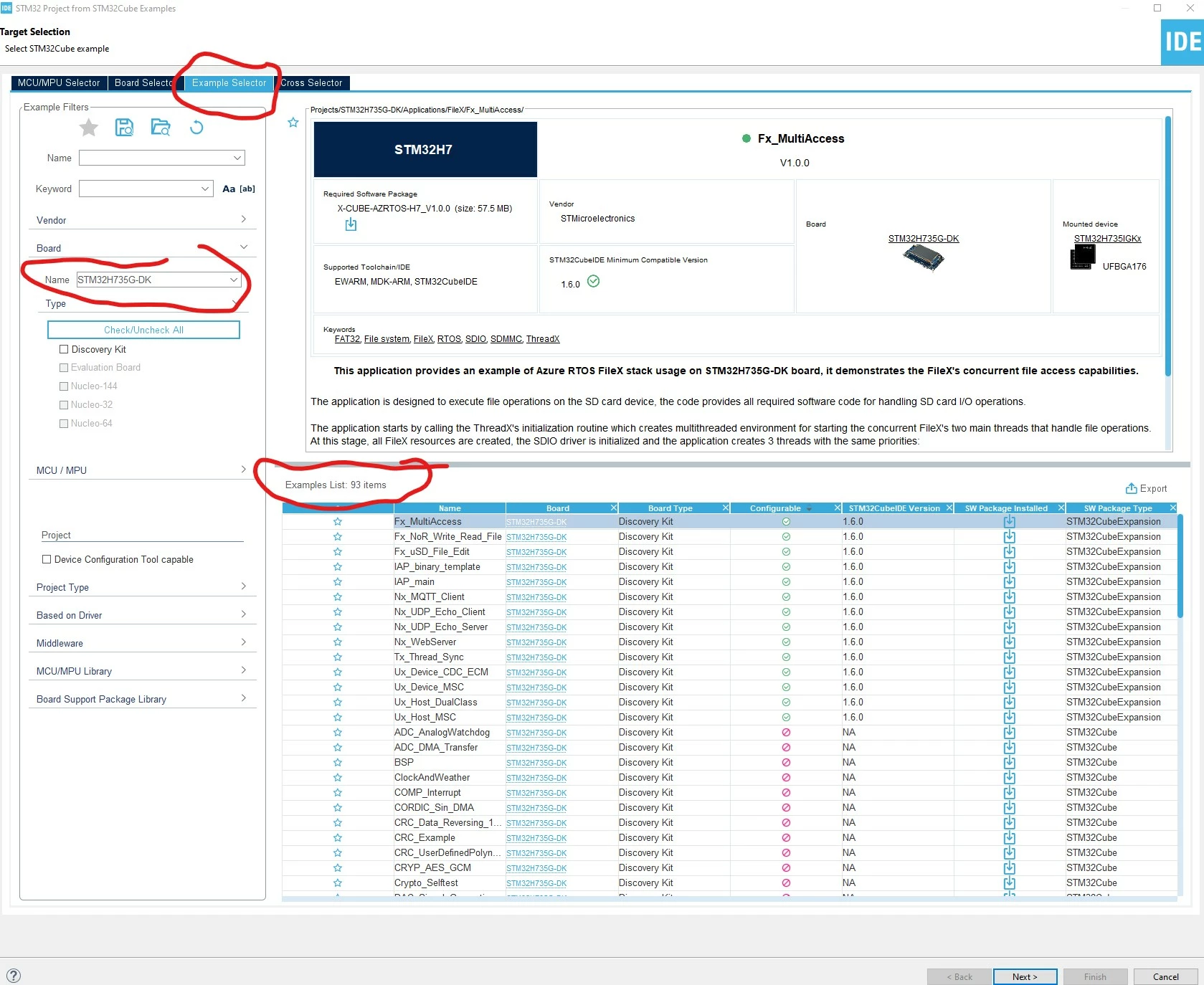Reset all example filters
Screen dimensions: 1204x985
tap(196, 128)
